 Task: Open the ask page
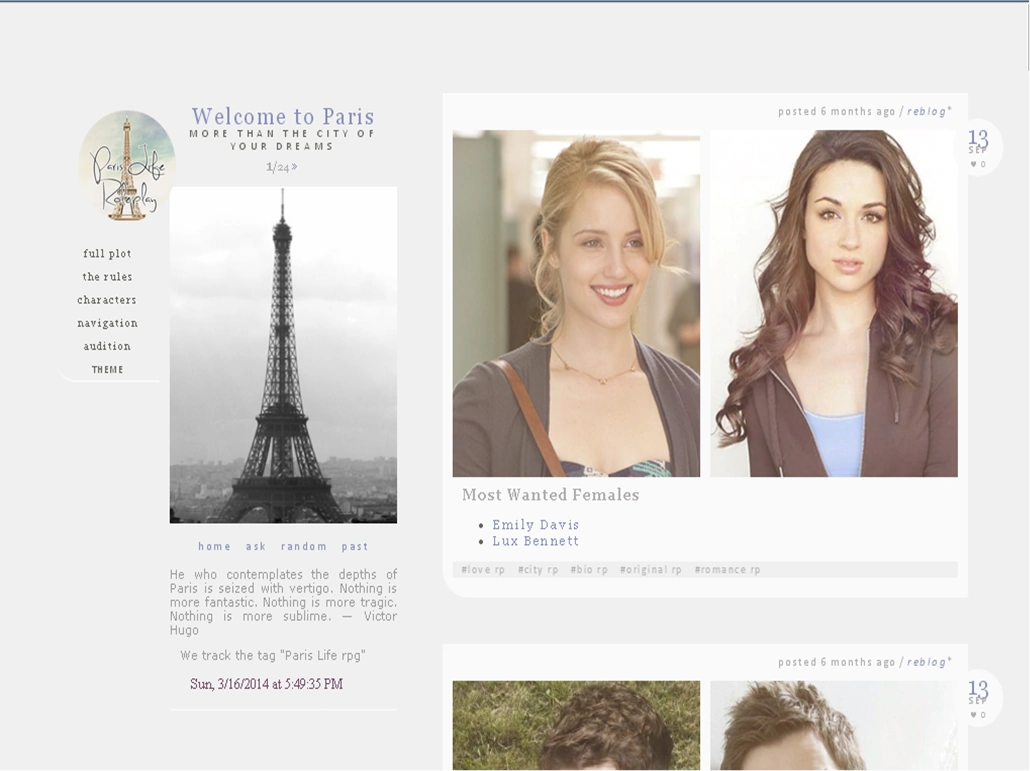click(x=254, y=546)
